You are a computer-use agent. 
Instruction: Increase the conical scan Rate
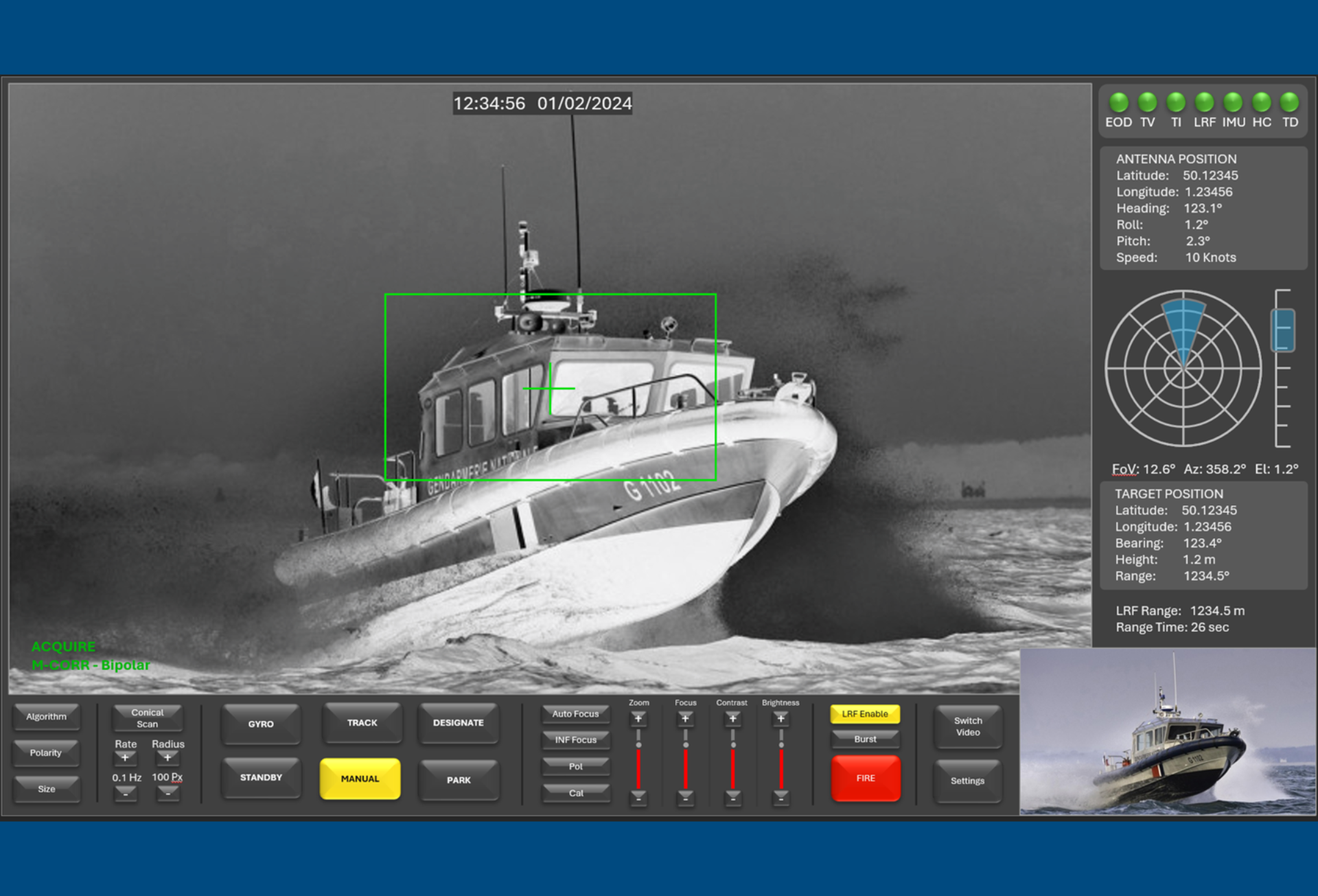coord(125,758)
